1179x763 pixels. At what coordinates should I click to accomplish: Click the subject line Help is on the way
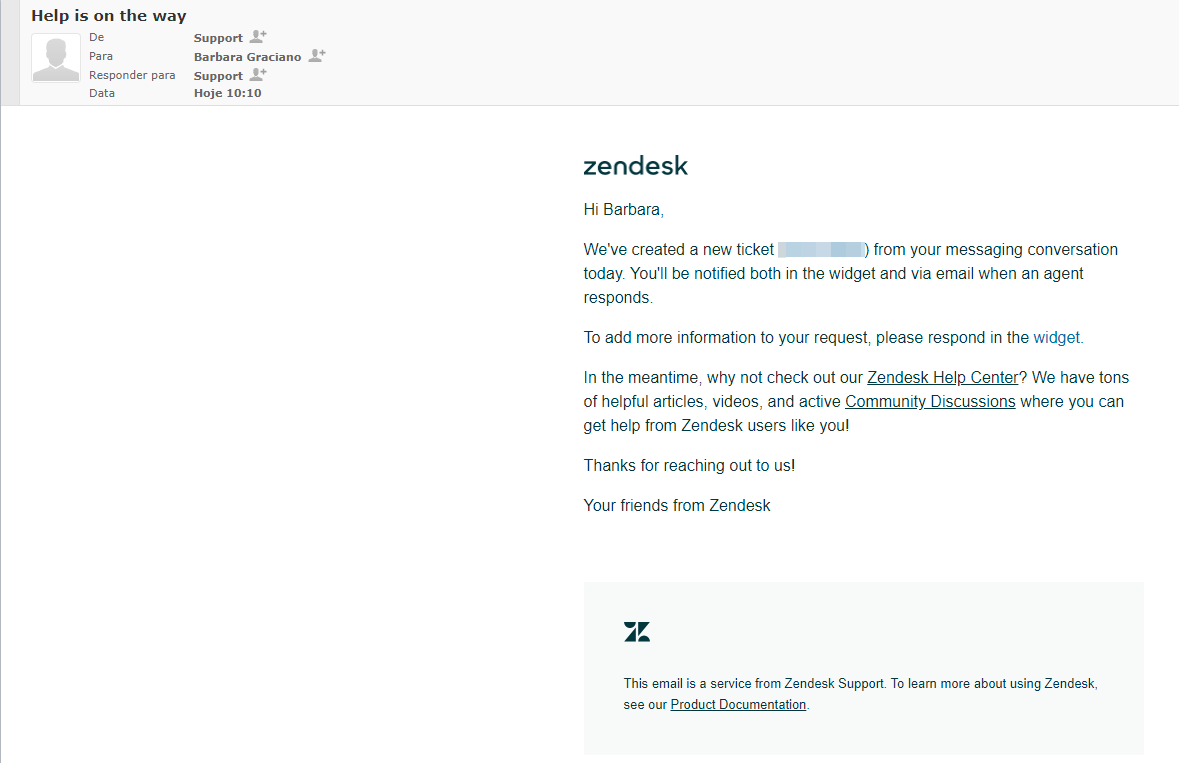(x=108, y=15)
